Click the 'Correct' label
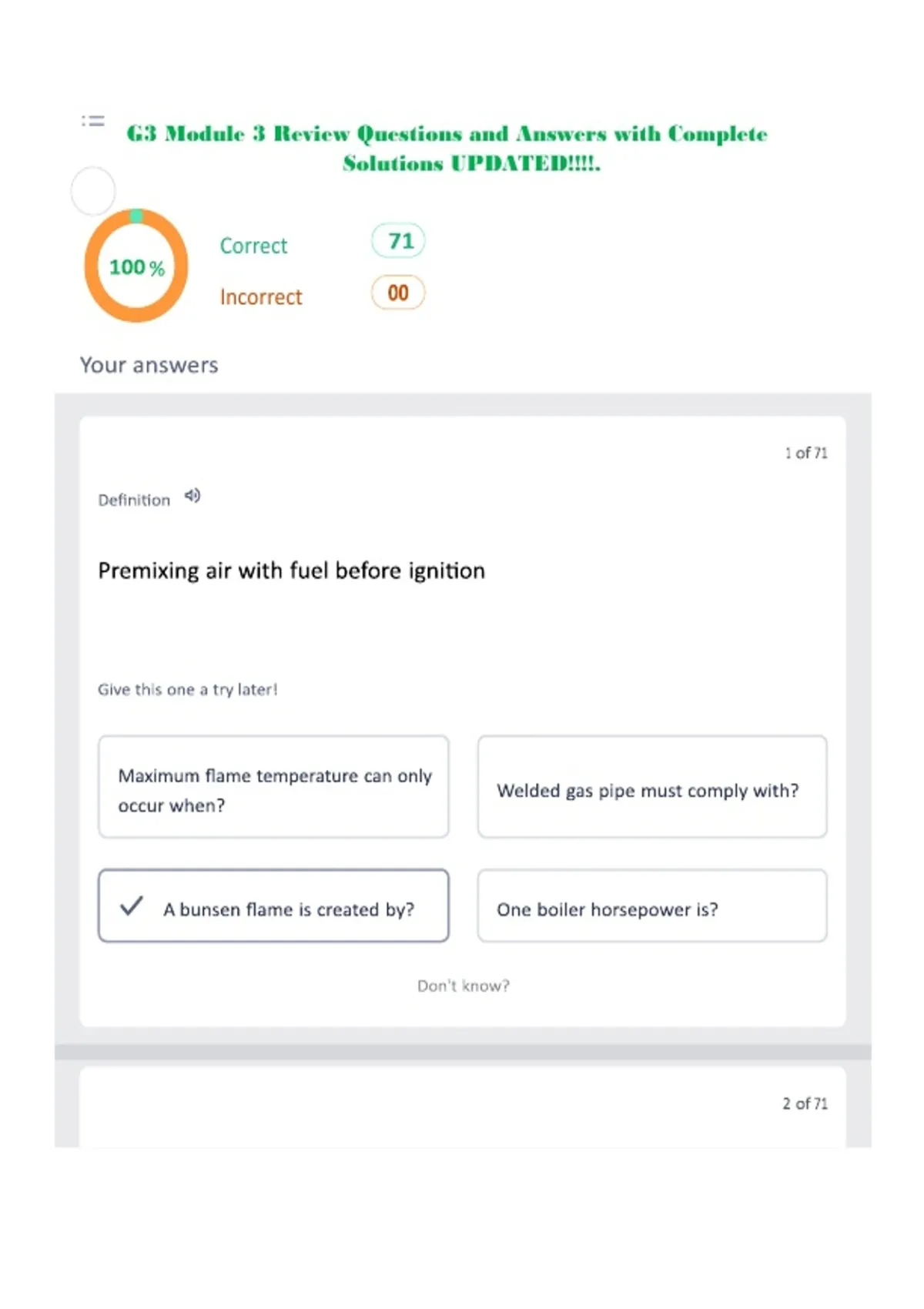 pyautogui.click(x=253, y=246)
